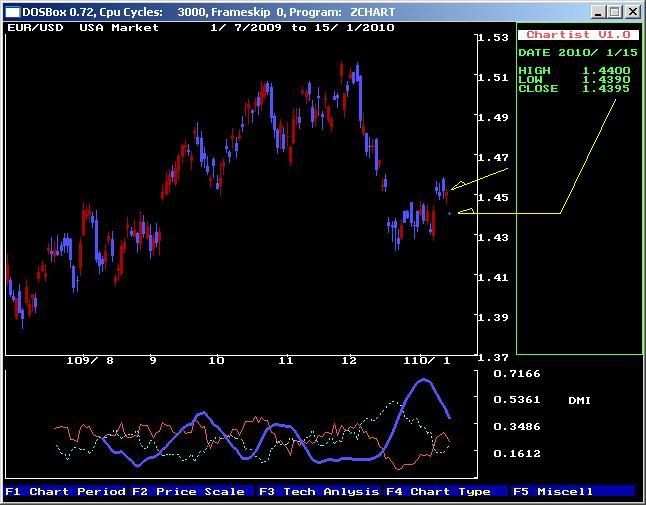The height and width of the screenshot is (505, 646).
Task: Minimize the DOSBox window
Action: pyautogui.click(x=598, y=12)
